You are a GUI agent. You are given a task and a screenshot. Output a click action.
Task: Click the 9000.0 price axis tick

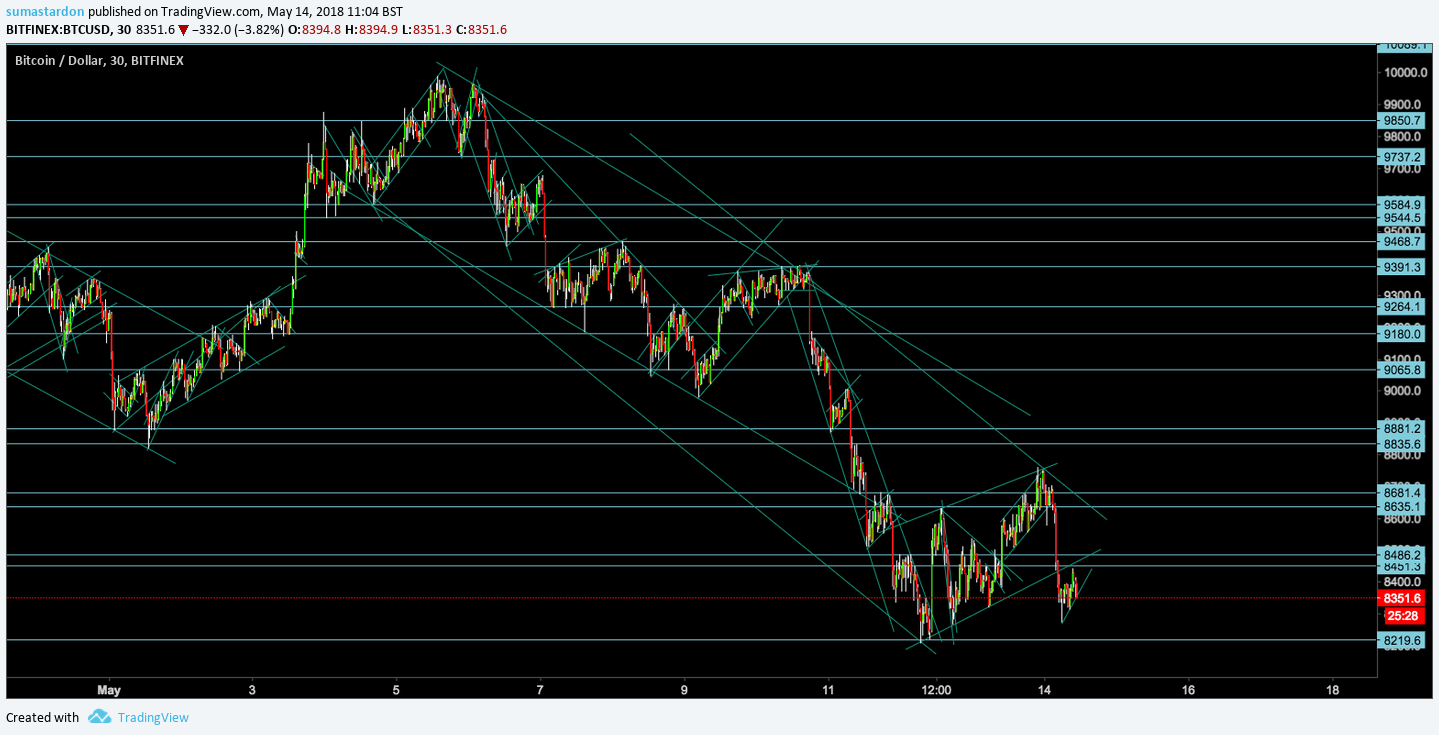[1404, 391]
